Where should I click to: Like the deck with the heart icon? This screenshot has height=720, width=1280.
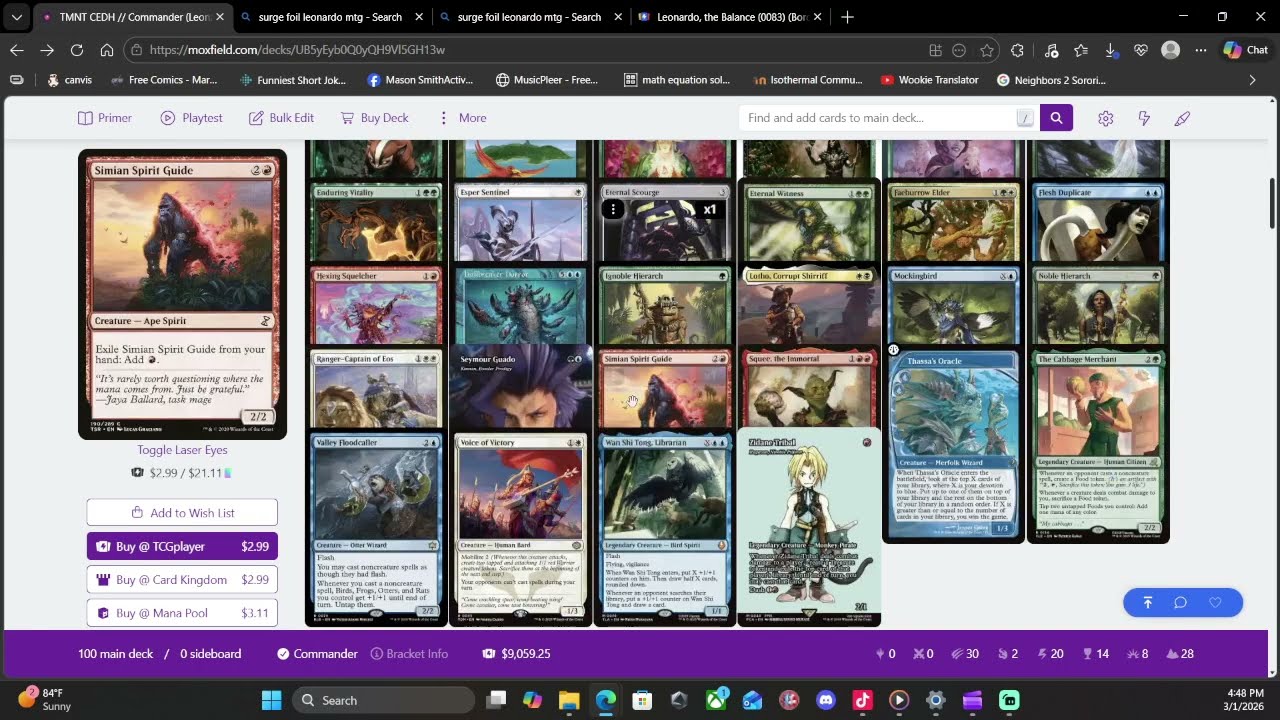point(1215,602)
